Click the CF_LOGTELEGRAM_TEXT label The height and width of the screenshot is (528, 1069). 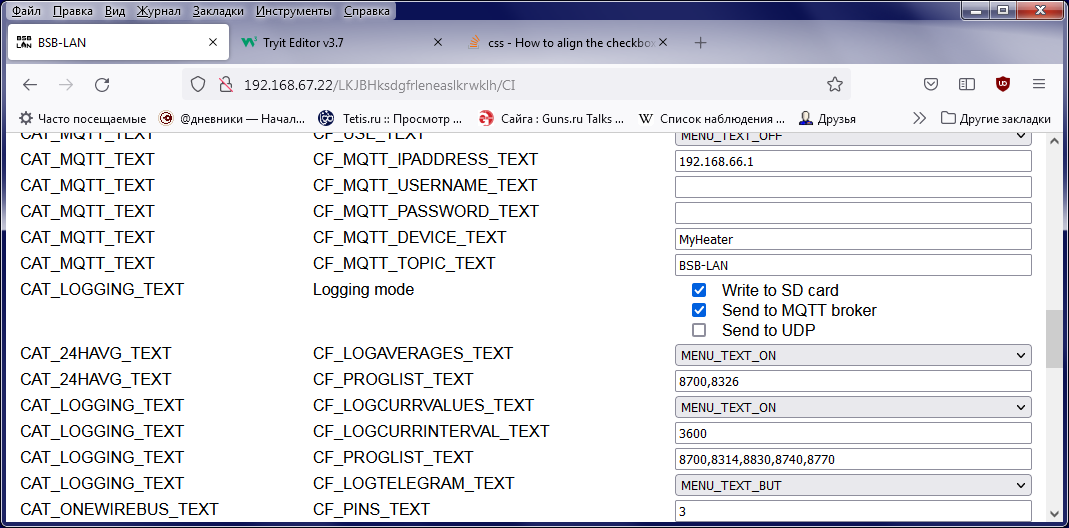pos(413,484)
